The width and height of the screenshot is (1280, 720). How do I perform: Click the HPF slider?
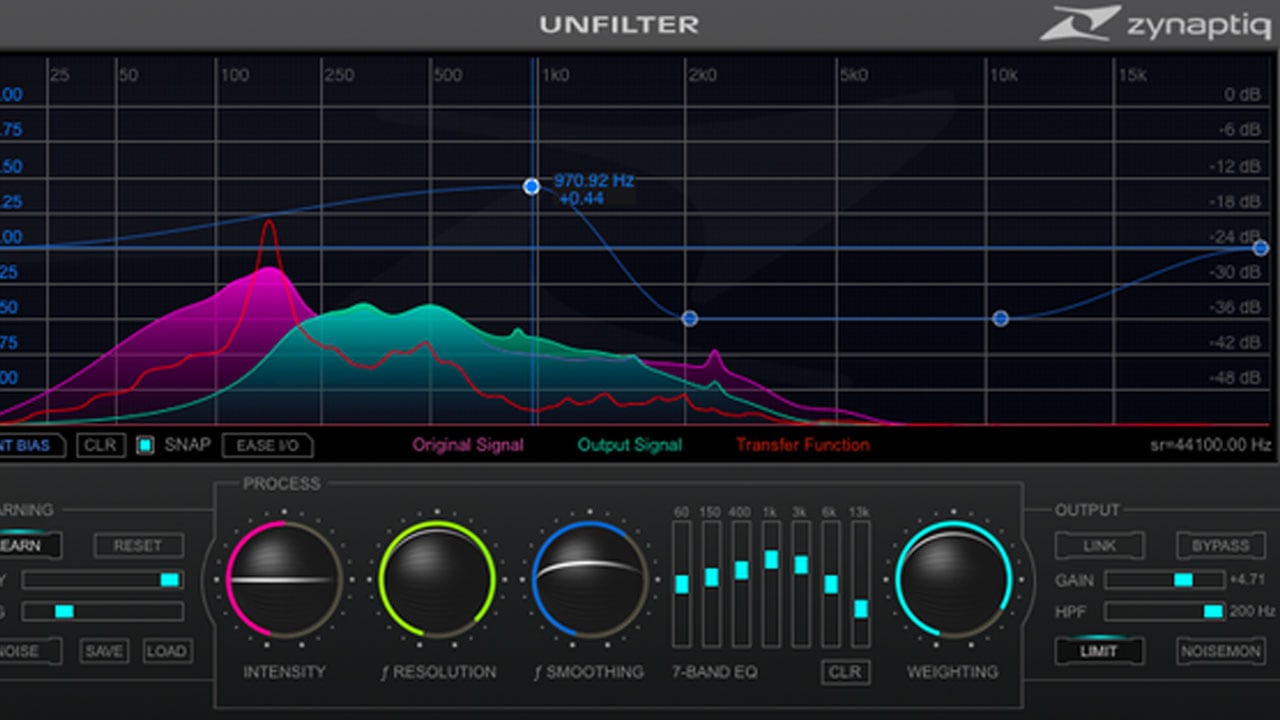click(x=1164, y=611)
